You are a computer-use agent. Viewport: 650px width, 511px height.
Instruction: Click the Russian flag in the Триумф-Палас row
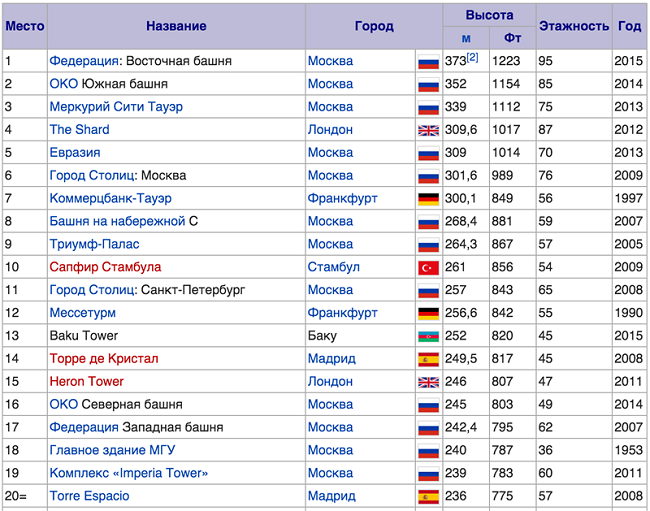428,245
